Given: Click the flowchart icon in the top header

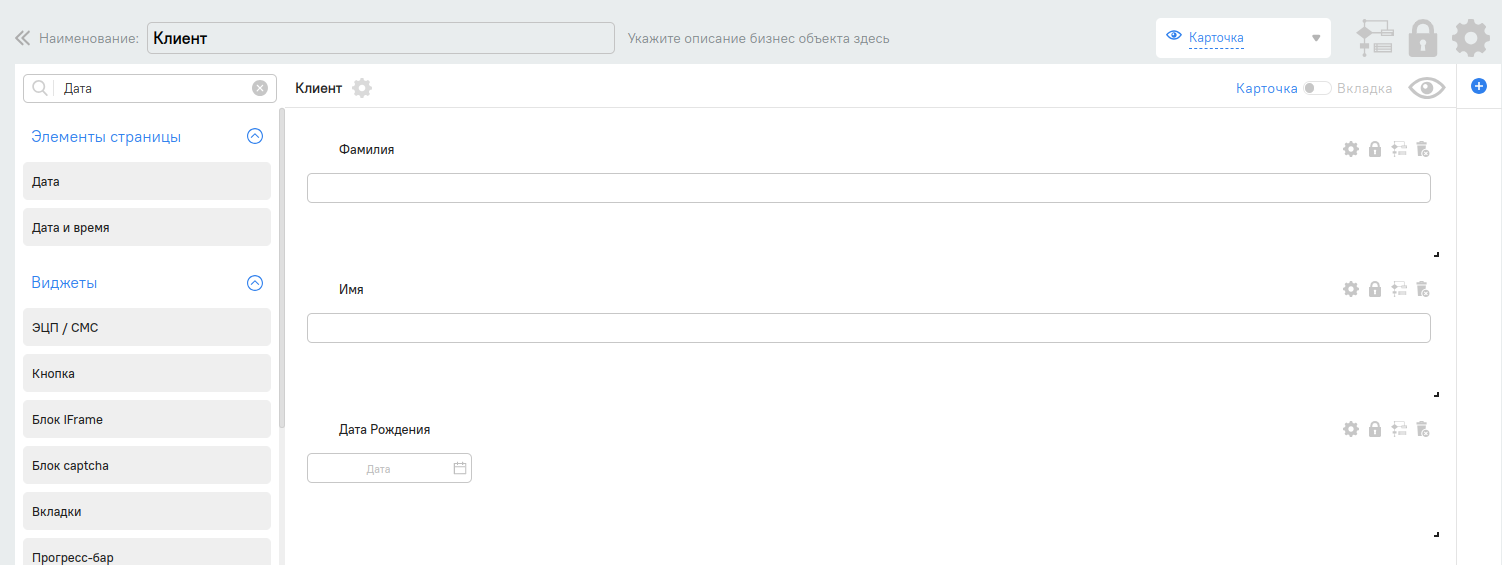Looking at the screenshot, I should point(1375,38).
